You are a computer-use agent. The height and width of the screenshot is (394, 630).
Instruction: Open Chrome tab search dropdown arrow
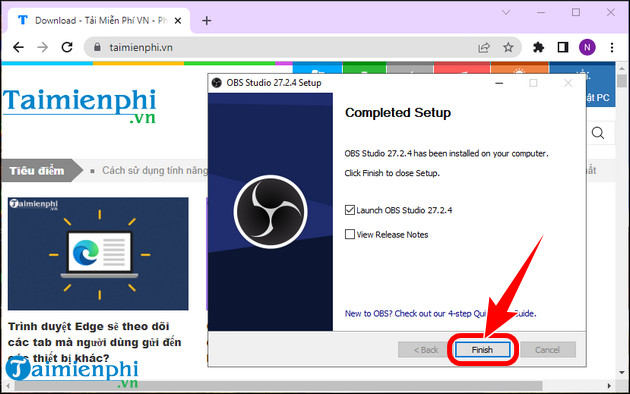pyautogui.click(x=506, y=12)
